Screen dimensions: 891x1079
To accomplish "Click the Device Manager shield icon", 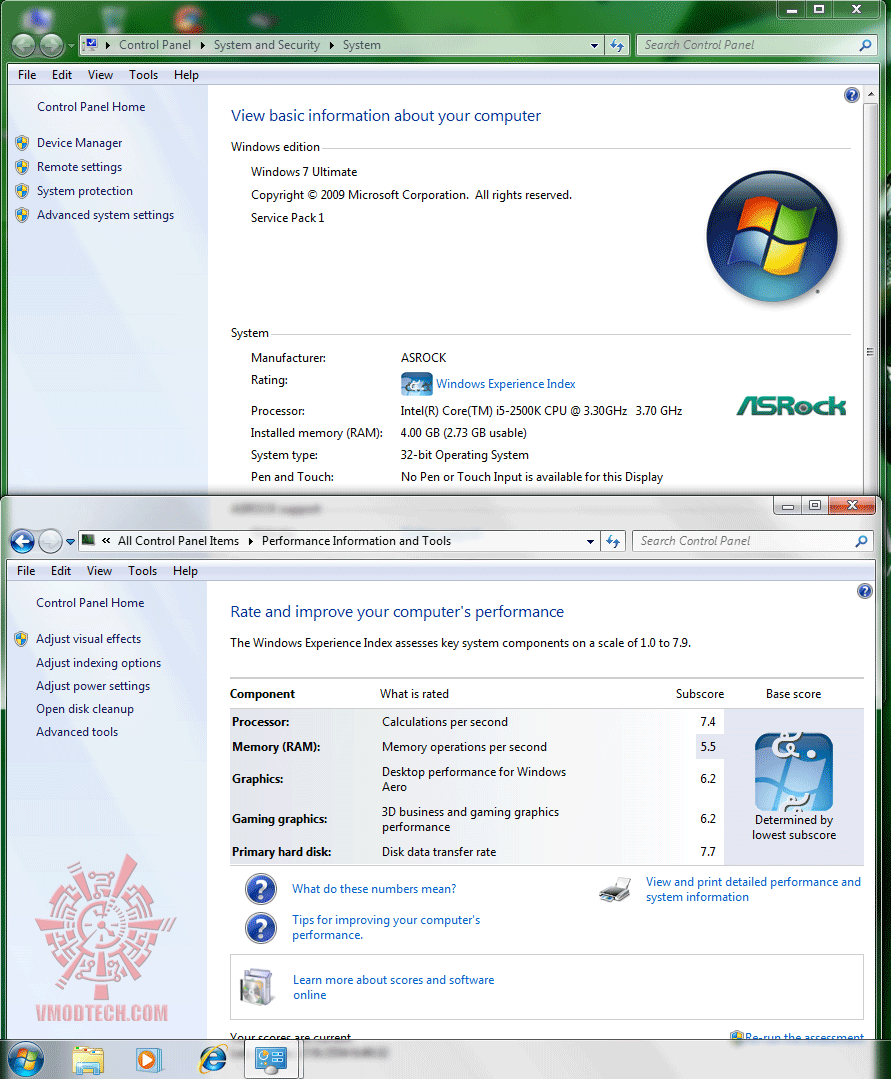I will pos(22,143).
